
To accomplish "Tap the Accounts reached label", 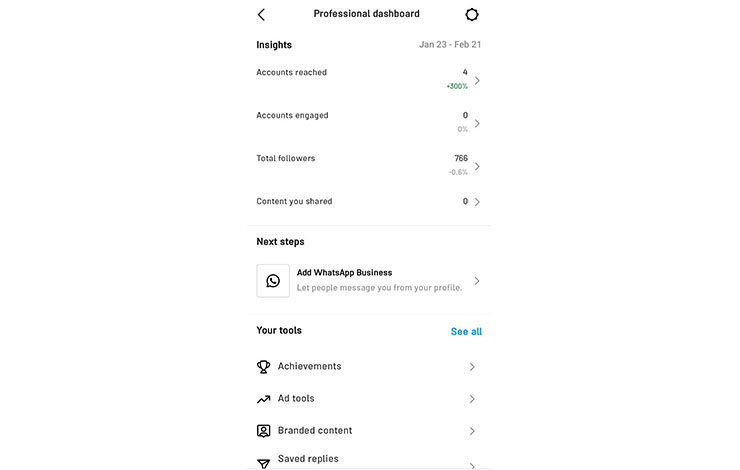I will point(291,73).
